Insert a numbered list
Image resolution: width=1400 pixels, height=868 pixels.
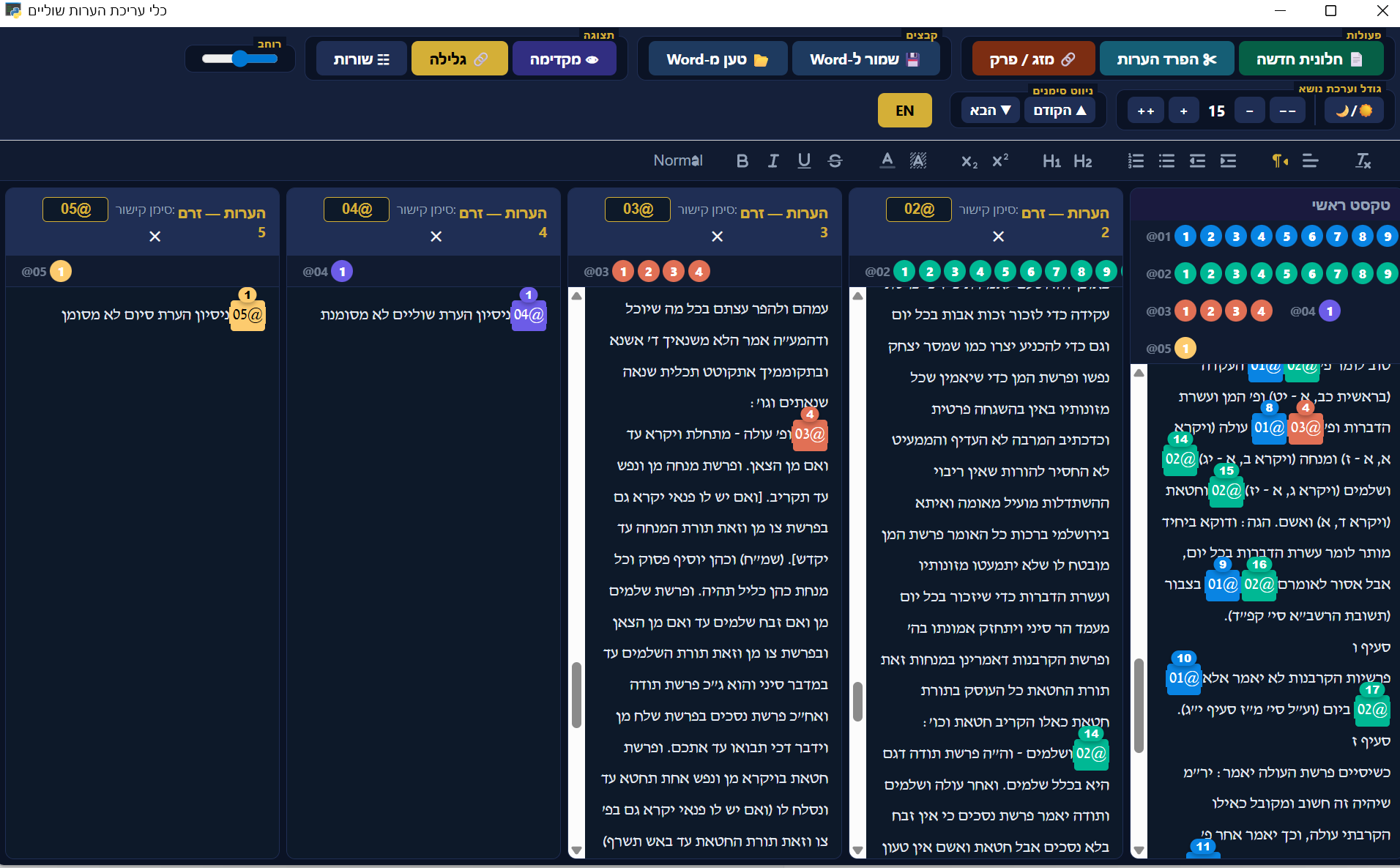click(1136, 161)
